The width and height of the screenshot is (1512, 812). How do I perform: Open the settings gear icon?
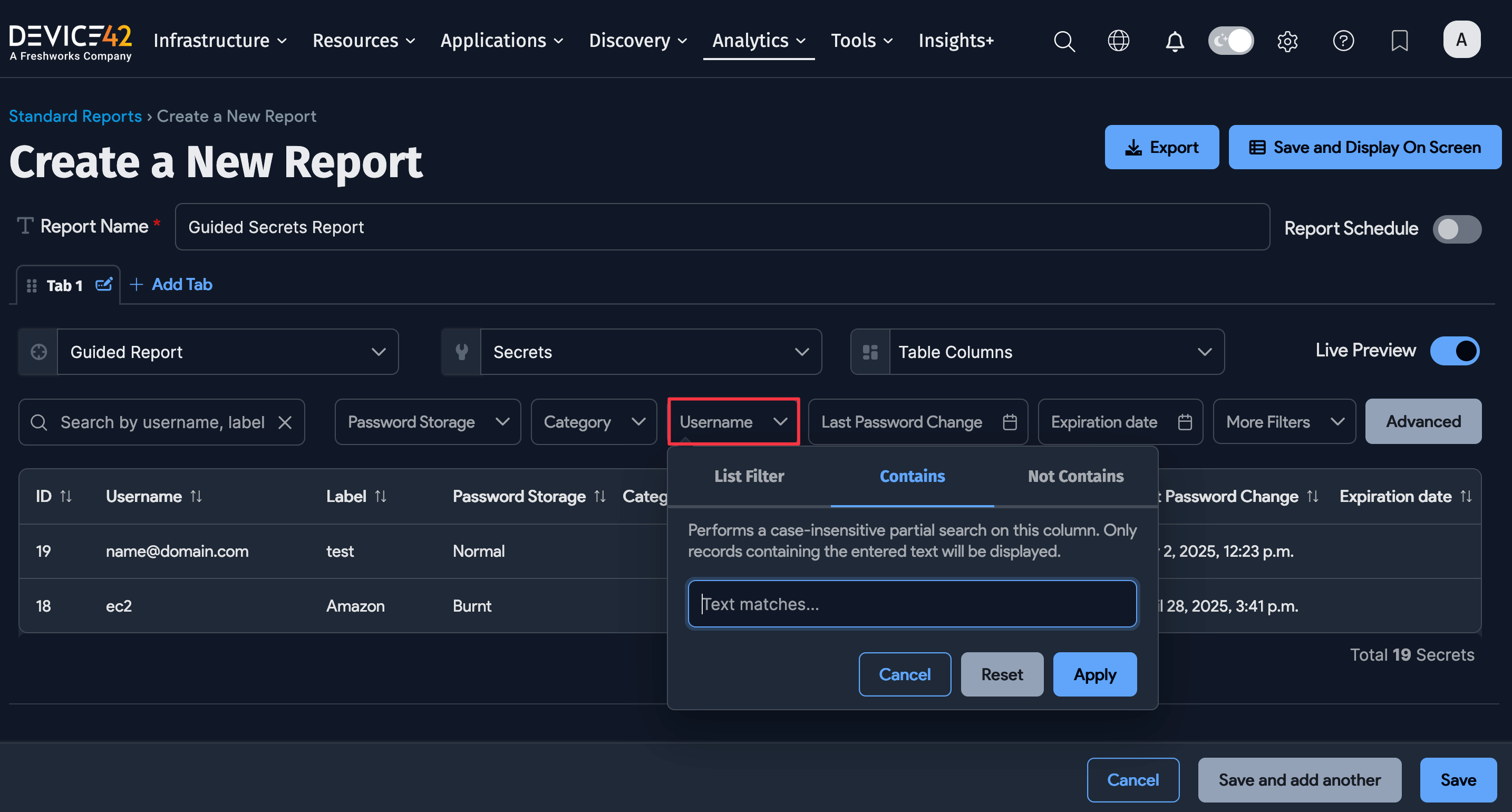[x=1287, y=41]
